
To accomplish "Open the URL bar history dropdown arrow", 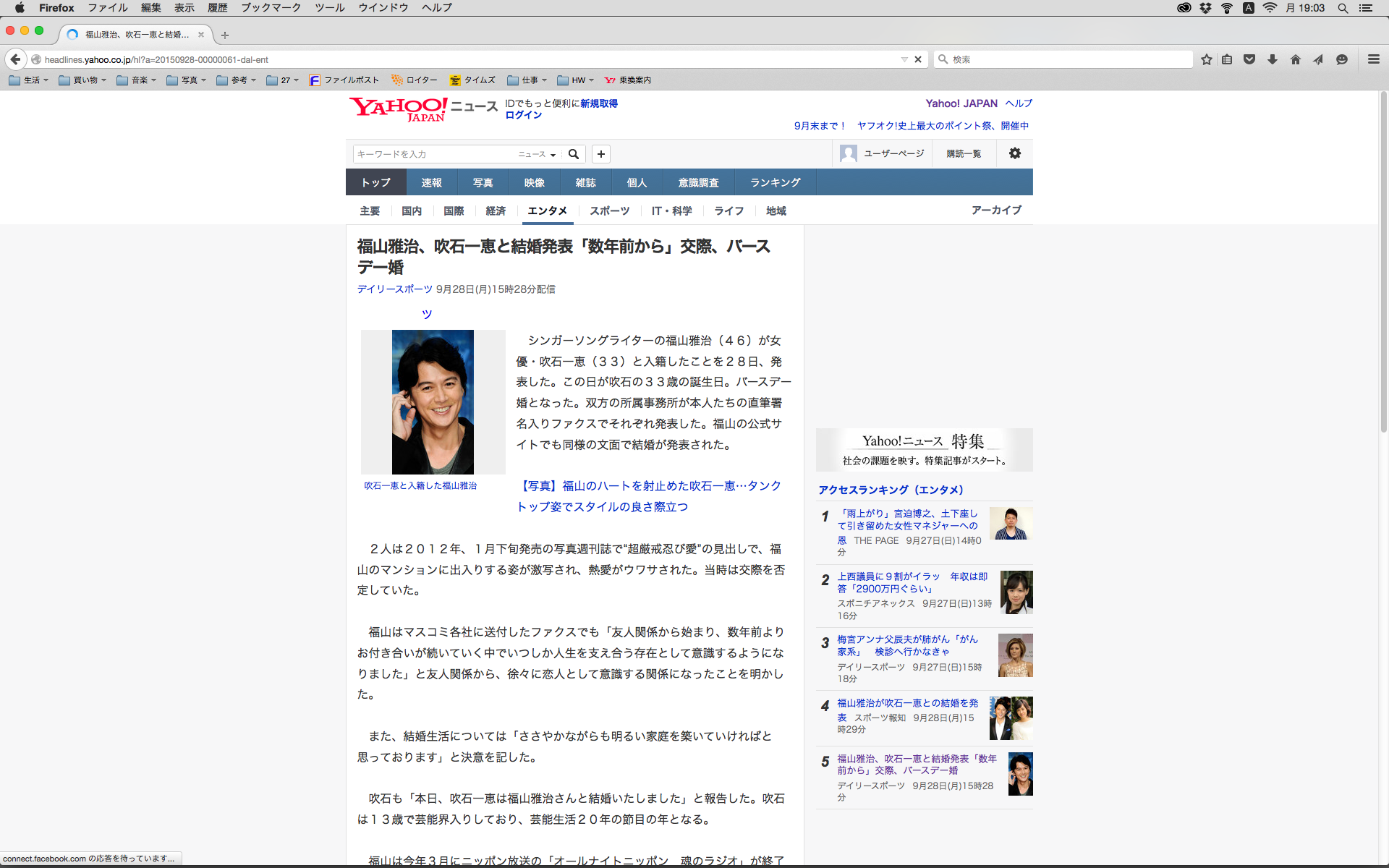I will point(904,59).
